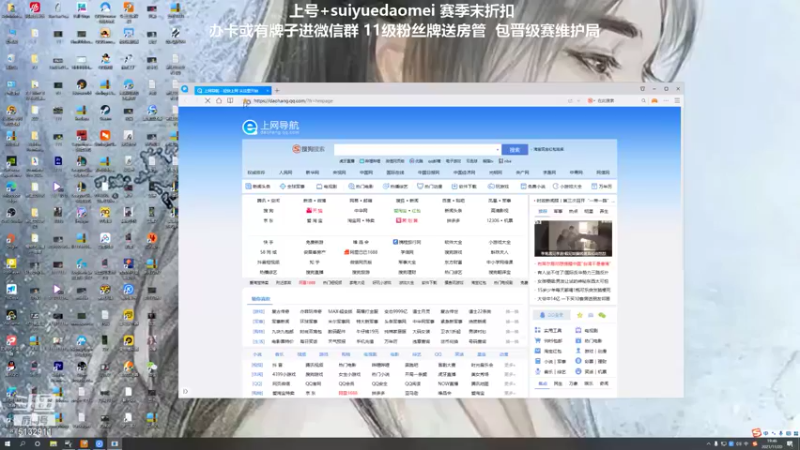Open the search engine dropdown arrow in search box
Viewport: 800px width, 450px height.
point(497,149)
